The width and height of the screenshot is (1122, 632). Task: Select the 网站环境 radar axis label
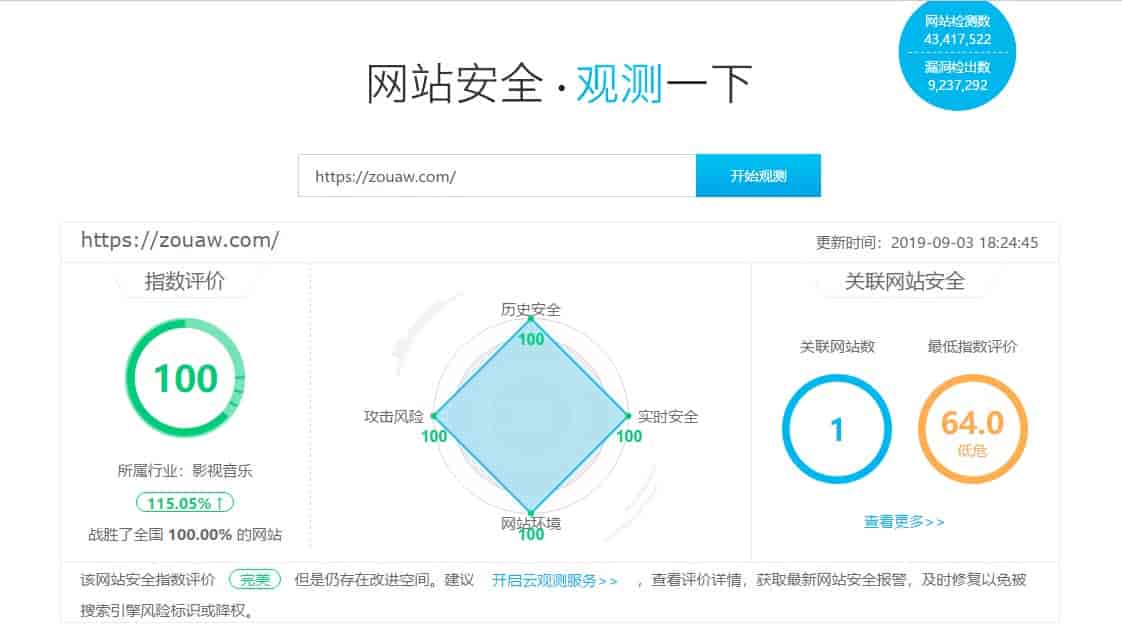coord(530,524)
